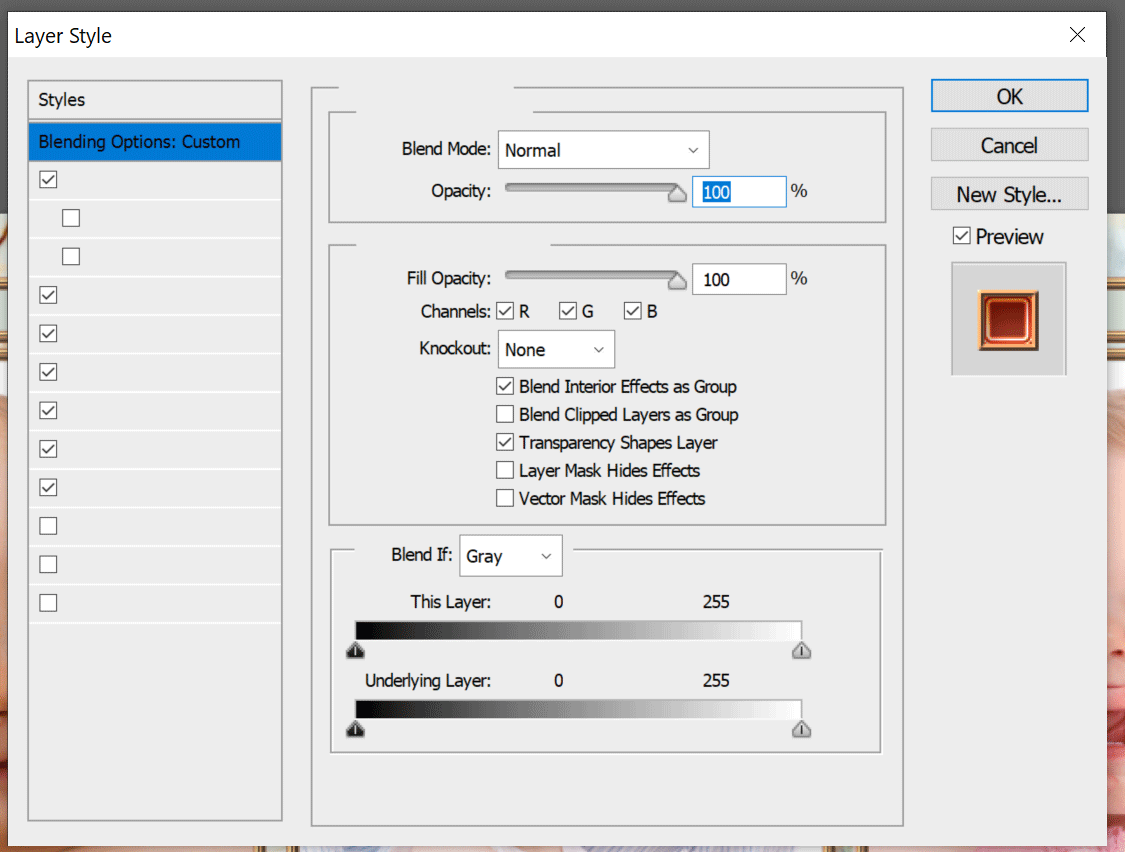Open the Knockout dropdown
This screenshot has width=1125, height=852.
(556, 349)
